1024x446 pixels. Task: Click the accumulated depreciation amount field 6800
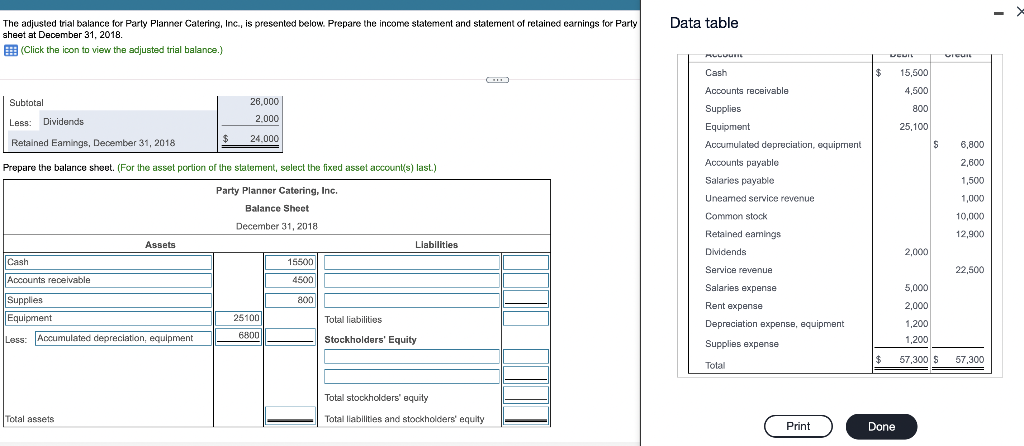[238, 336]
